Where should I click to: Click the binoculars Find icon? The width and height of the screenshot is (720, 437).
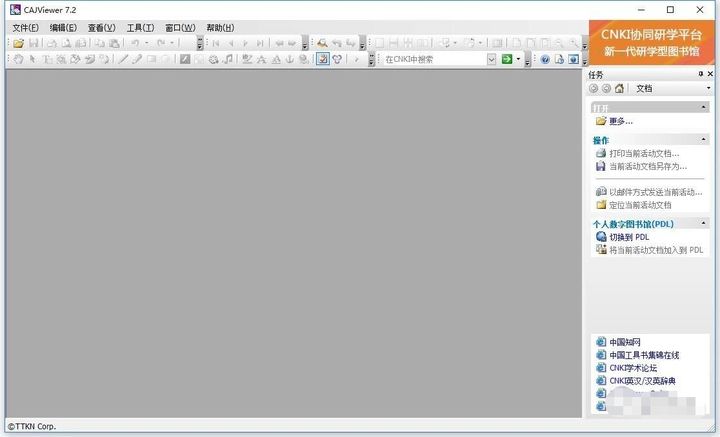point(322,44)
